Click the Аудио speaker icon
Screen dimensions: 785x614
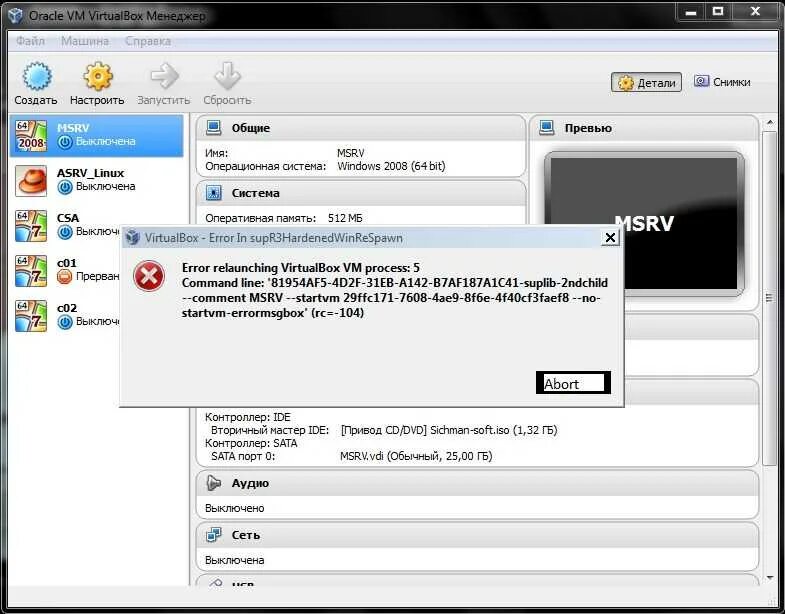coord(214,483)
